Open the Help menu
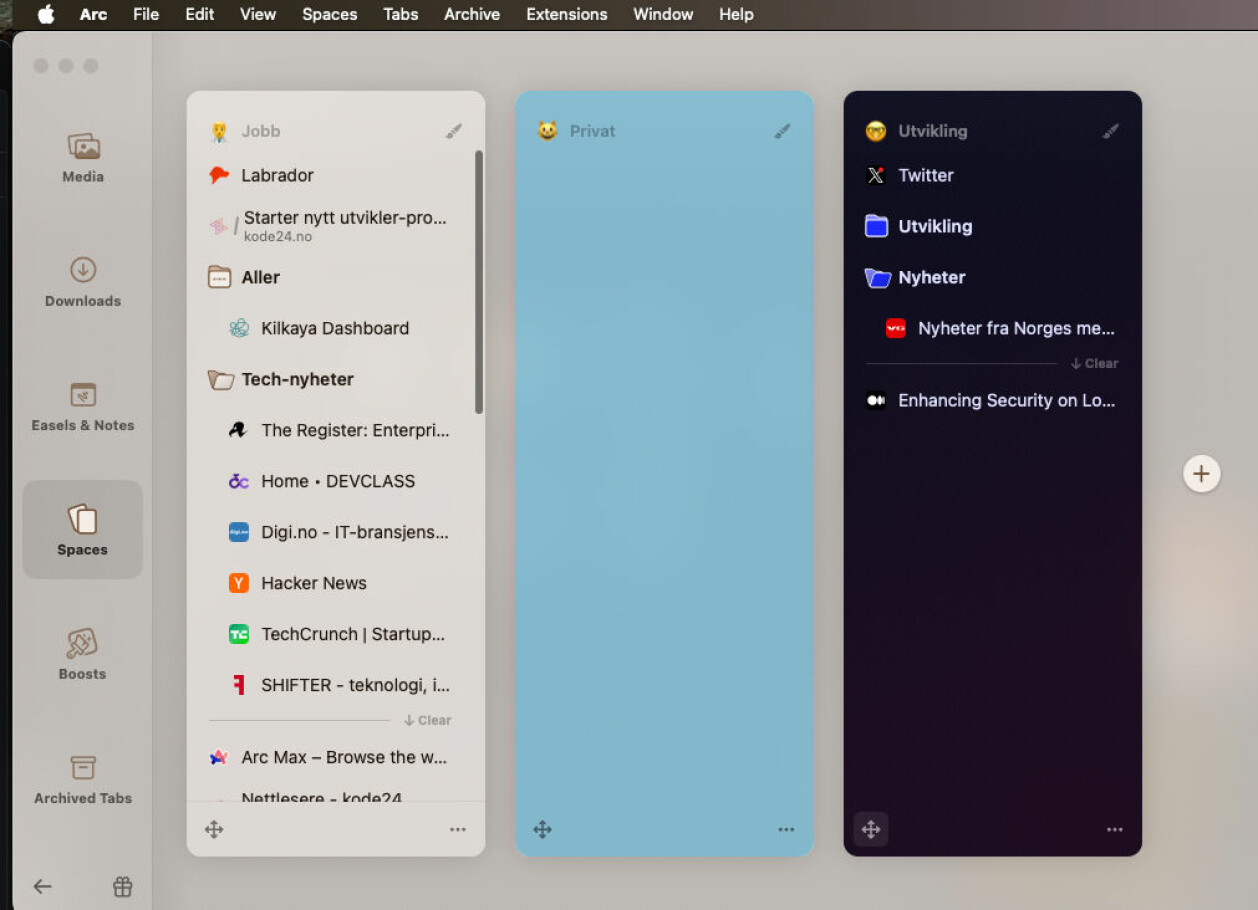Screen dimensions: 1258x910 [737, 14]
